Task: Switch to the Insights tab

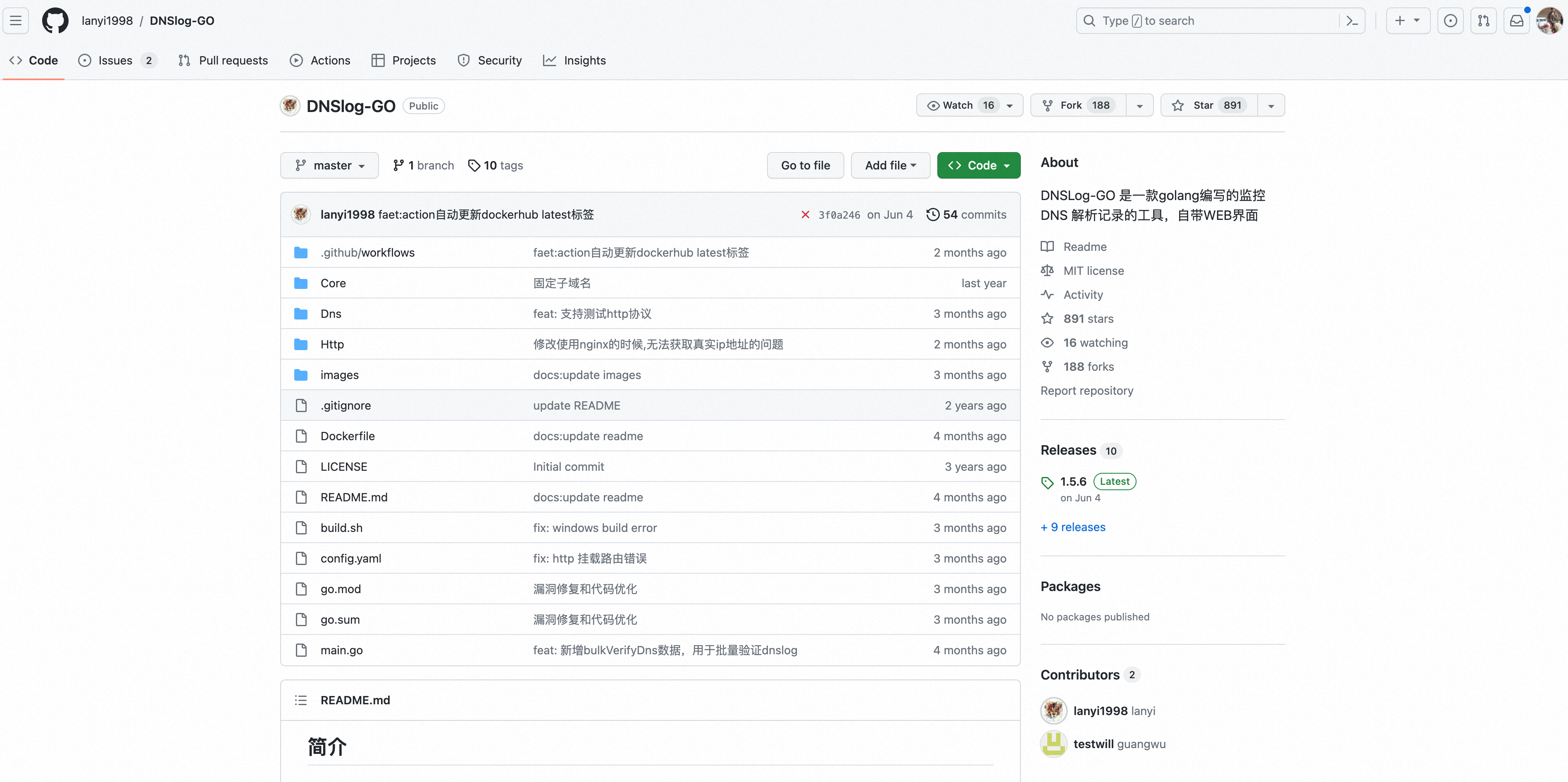Action: (574, 60)
